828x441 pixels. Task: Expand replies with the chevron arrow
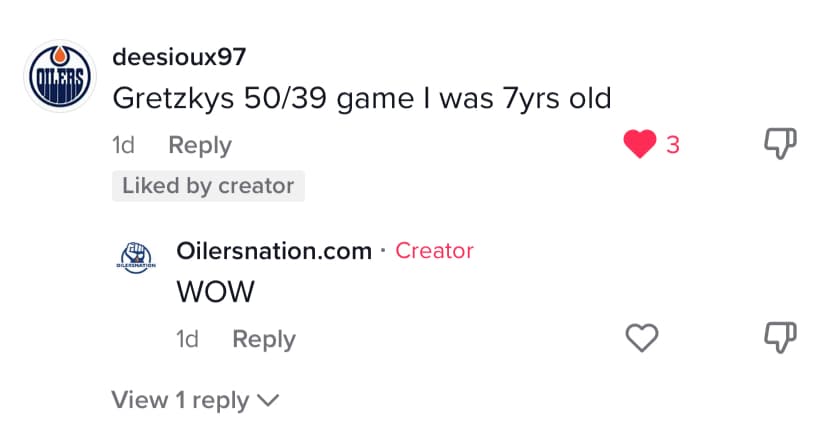coord(267,401)
